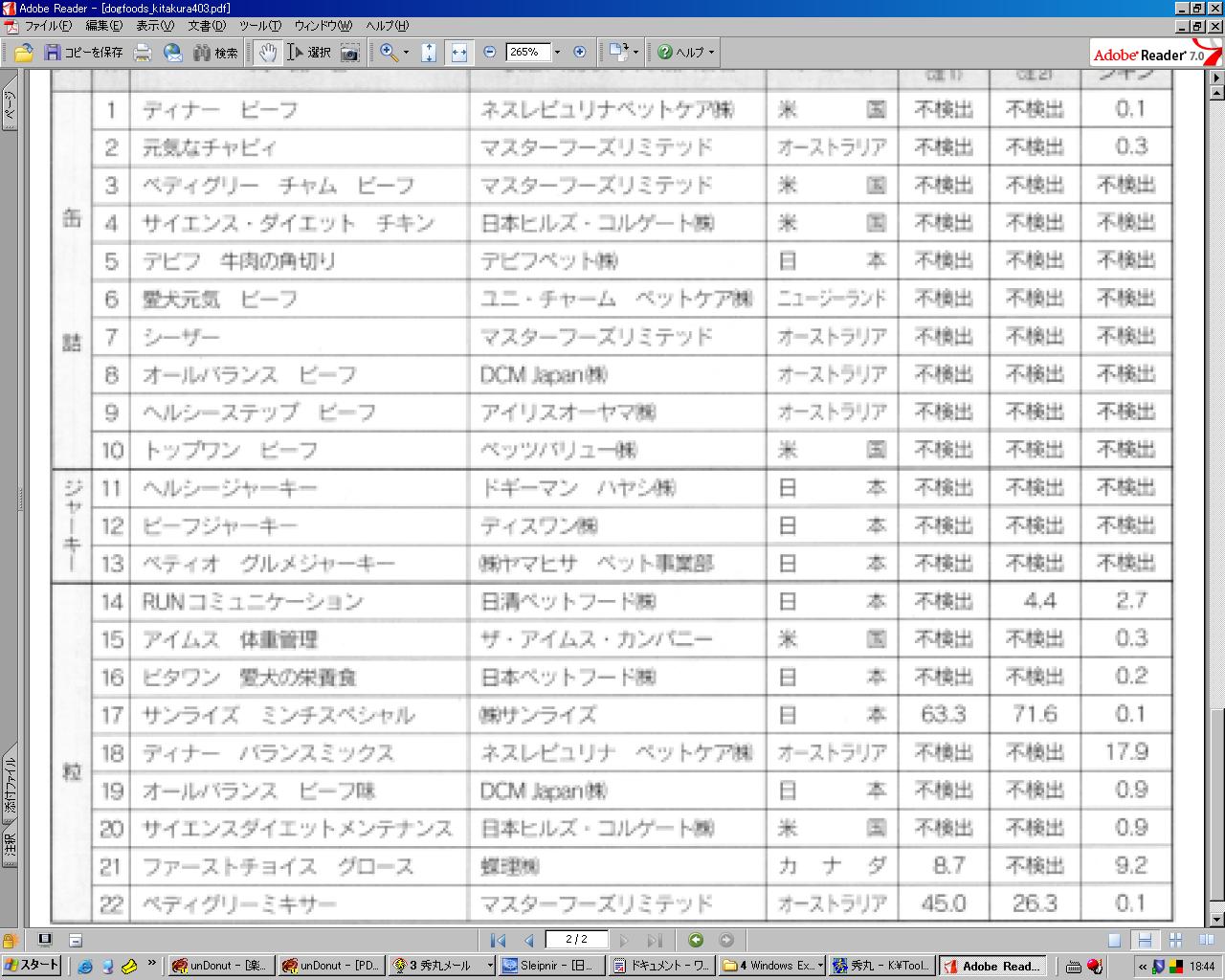Screen dimensions: 1225x980
Task: Click the Open file folder icon
Action: click(x=23, y=53)
